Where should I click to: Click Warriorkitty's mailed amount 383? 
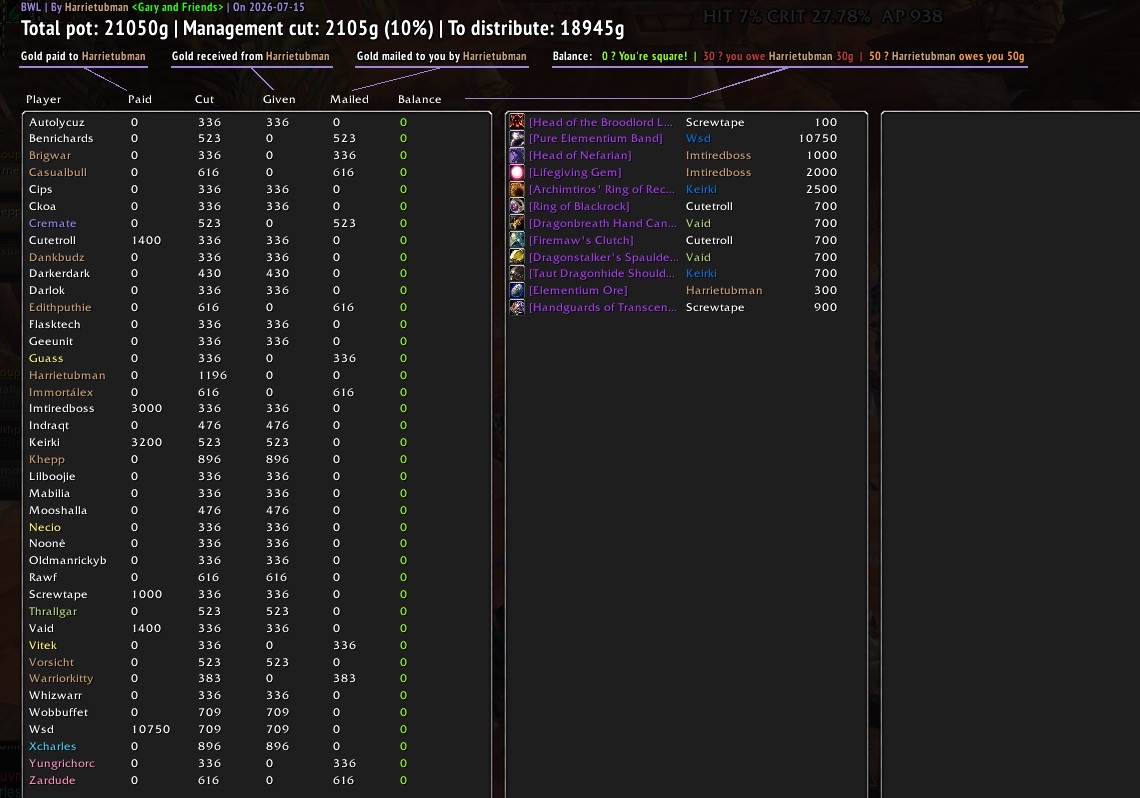tap(344, 678)
